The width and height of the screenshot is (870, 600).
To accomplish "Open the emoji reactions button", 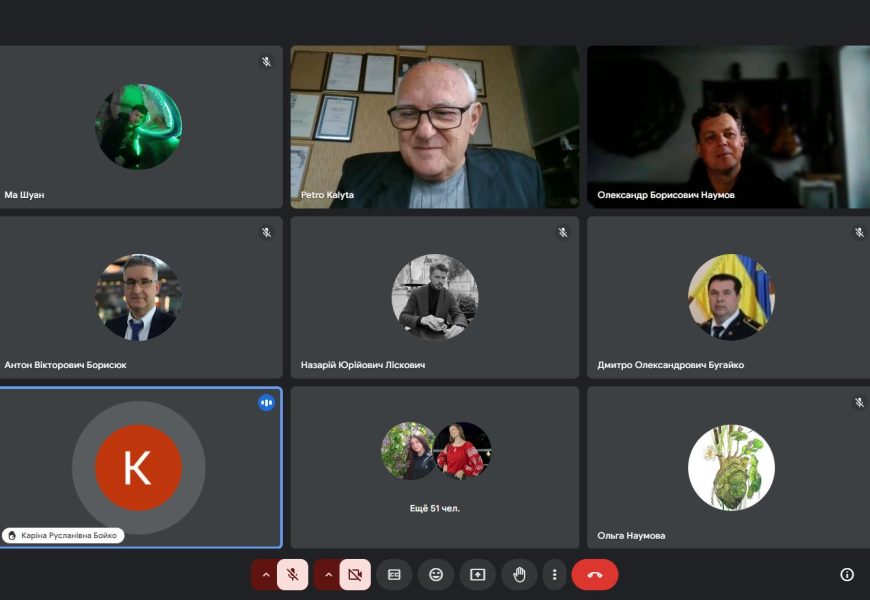I will click(436, 575).
